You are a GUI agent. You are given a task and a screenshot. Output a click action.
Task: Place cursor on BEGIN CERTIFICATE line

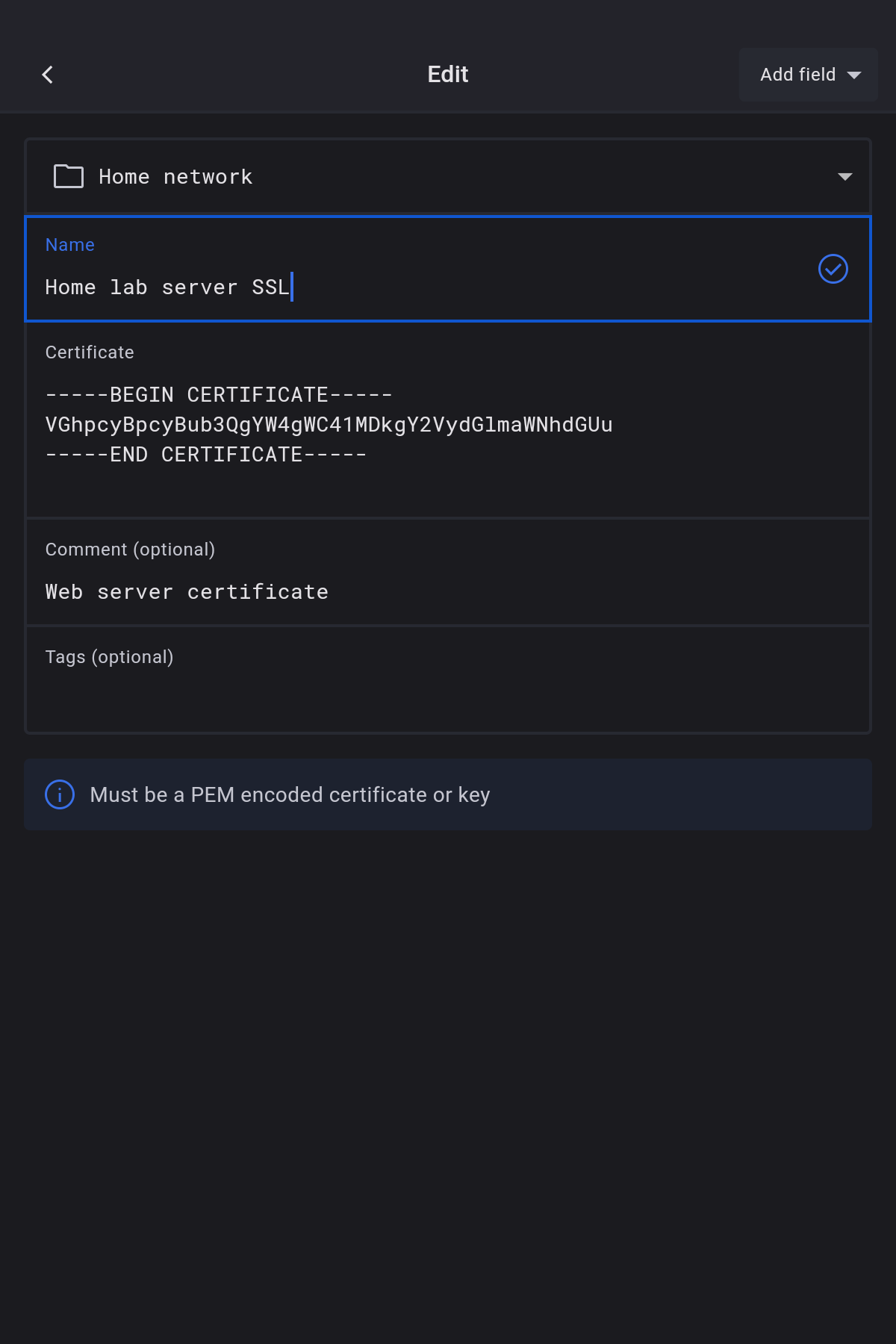tap(219, 395)
